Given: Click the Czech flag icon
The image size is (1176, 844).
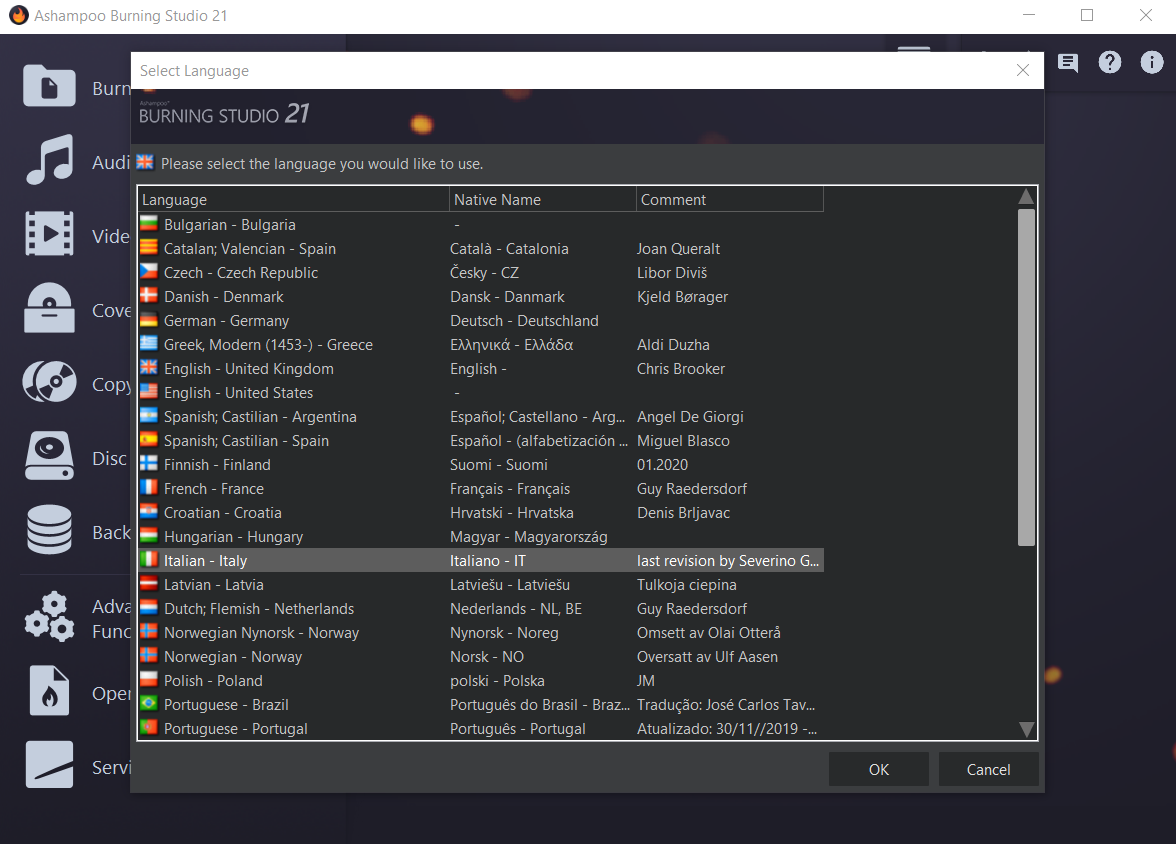Looking at the screenshot, I should [x=149, y=272].
